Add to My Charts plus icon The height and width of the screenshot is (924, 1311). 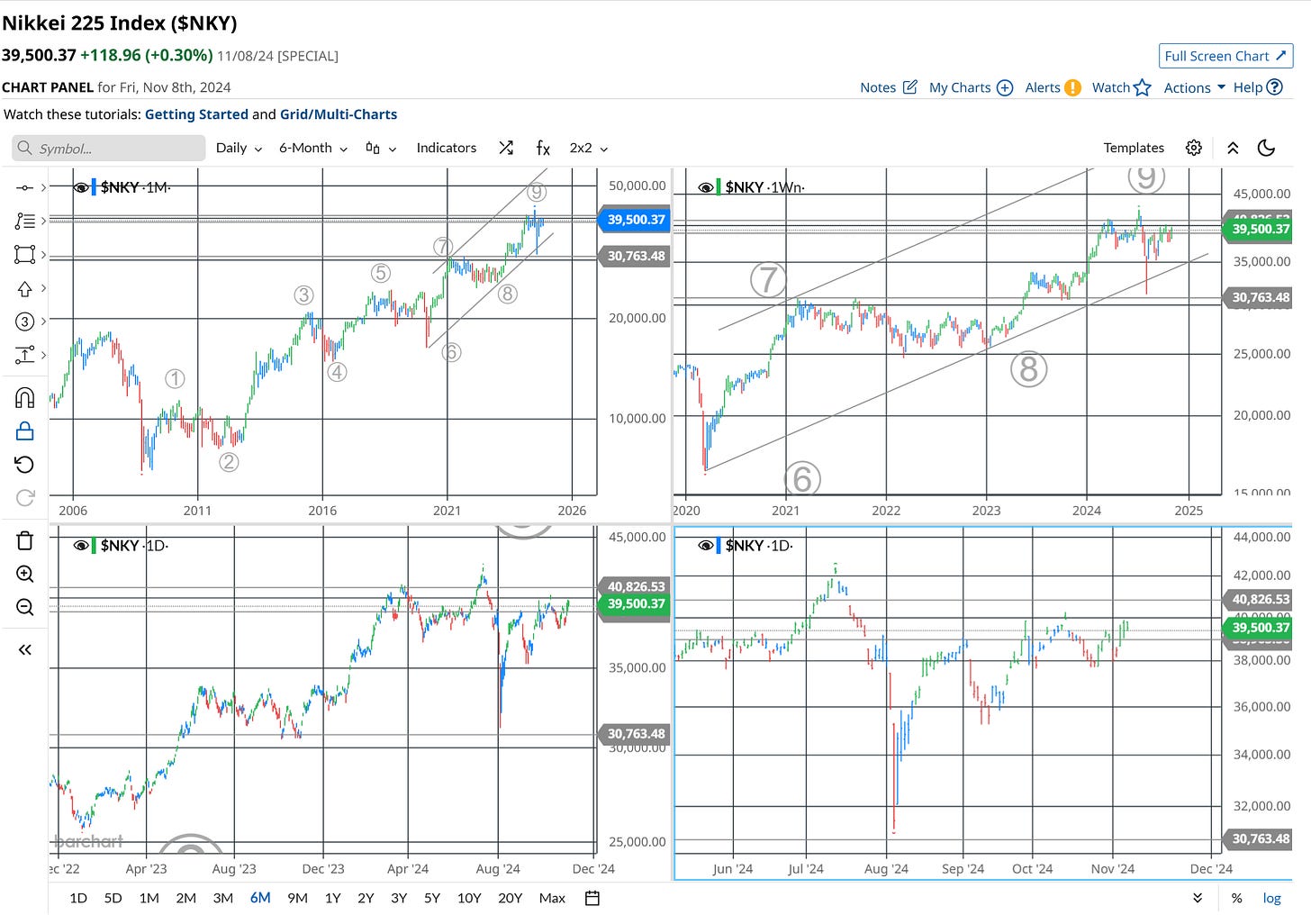click(x=1005, y=87)
